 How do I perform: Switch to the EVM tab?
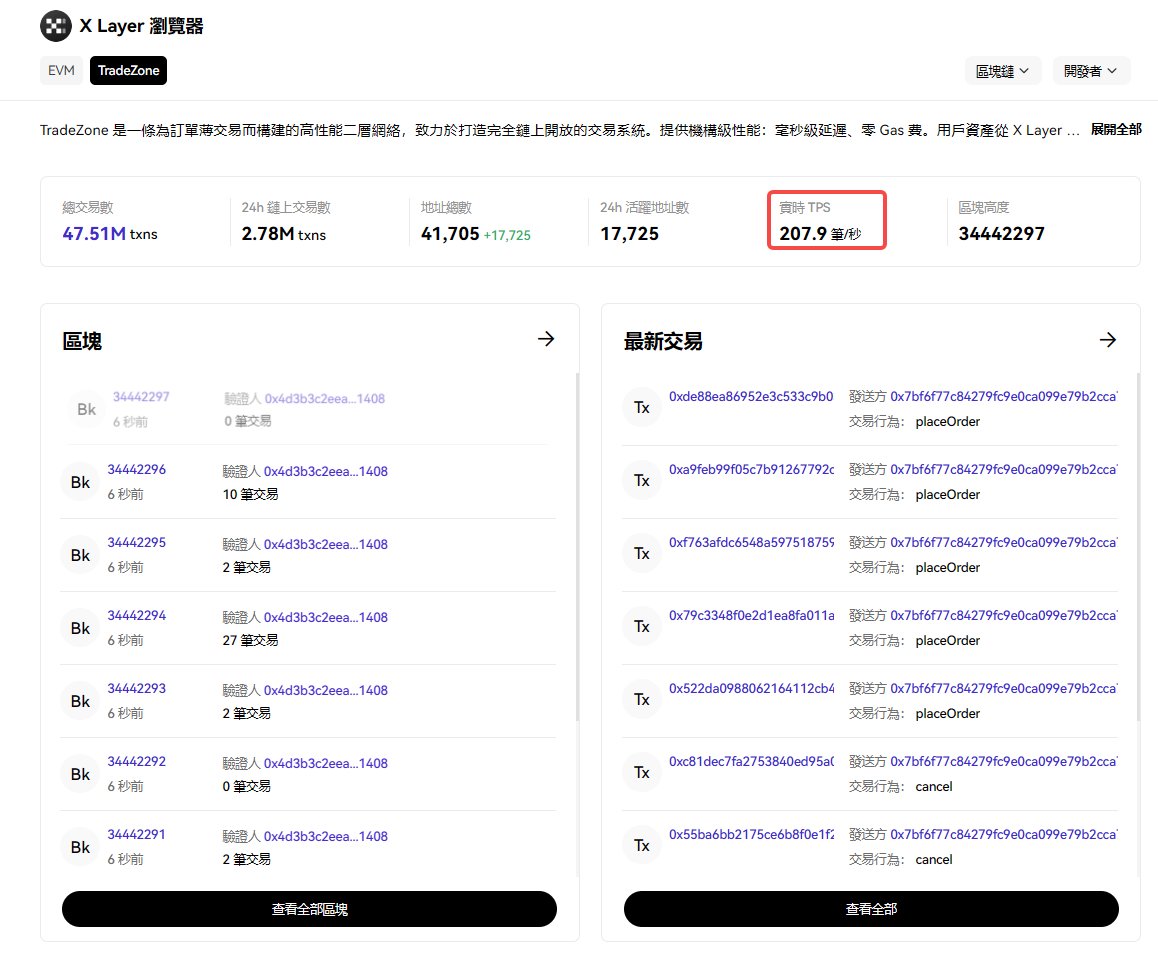point(61,70)
